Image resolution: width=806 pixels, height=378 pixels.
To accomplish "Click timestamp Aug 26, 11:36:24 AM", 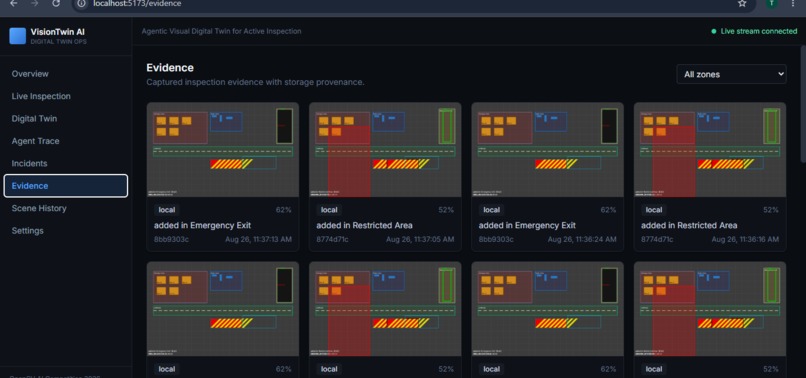I will click(x=582, y=240).
